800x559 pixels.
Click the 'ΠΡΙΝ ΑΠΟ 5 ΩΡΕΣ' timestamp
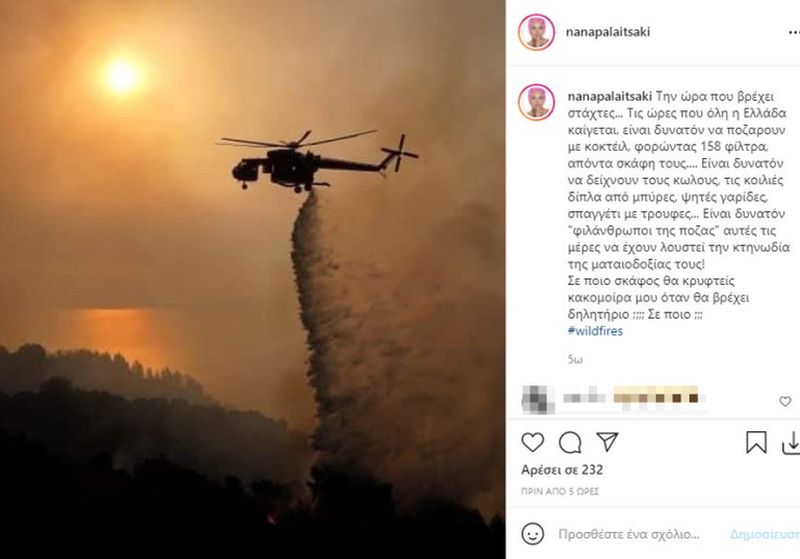[560, 492]
